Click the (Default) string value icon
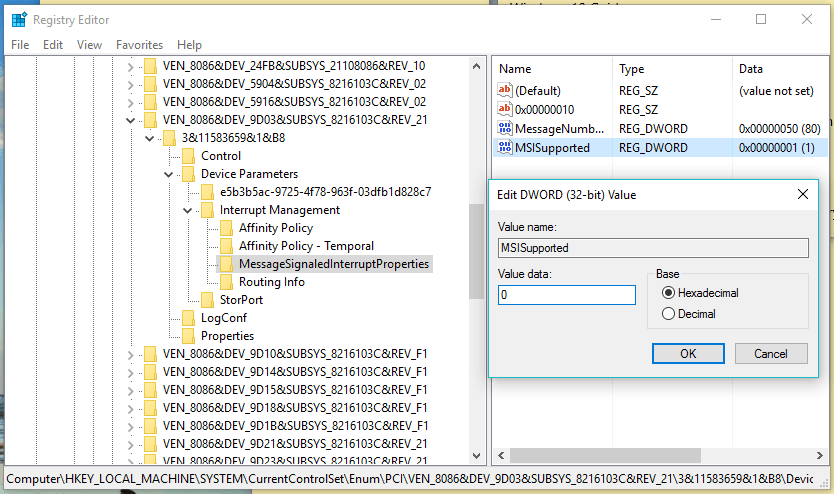Viewport: 834px width, 494px height. [505, 91]
